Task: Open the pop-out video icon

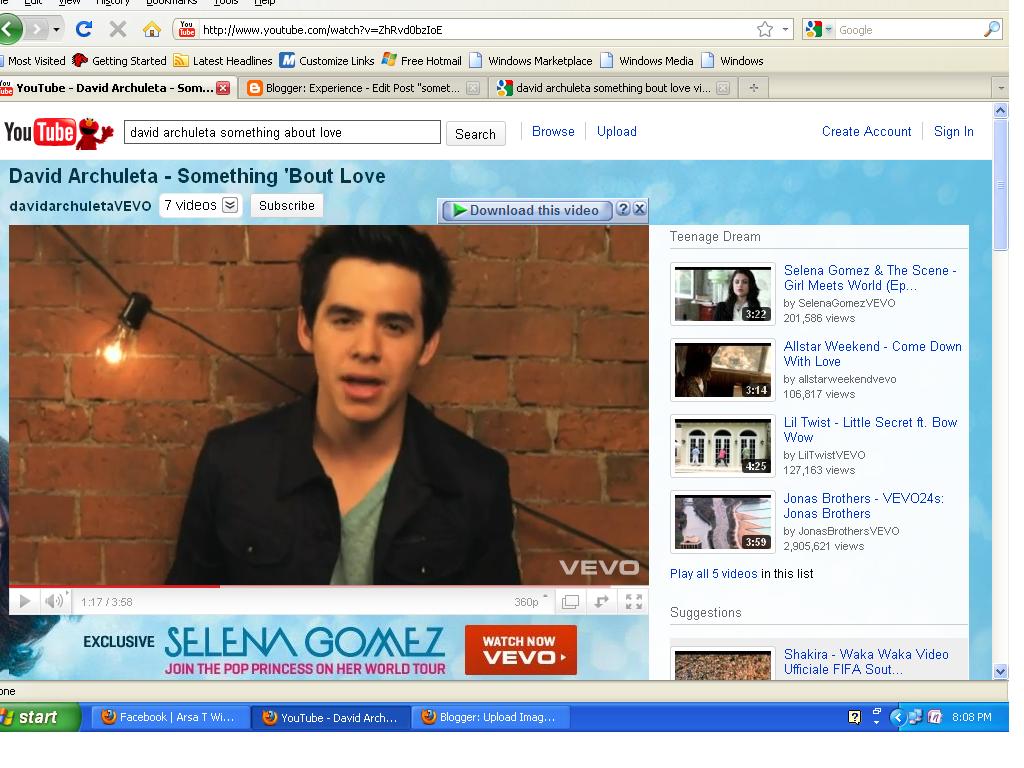Action: (x=601, y=601)
